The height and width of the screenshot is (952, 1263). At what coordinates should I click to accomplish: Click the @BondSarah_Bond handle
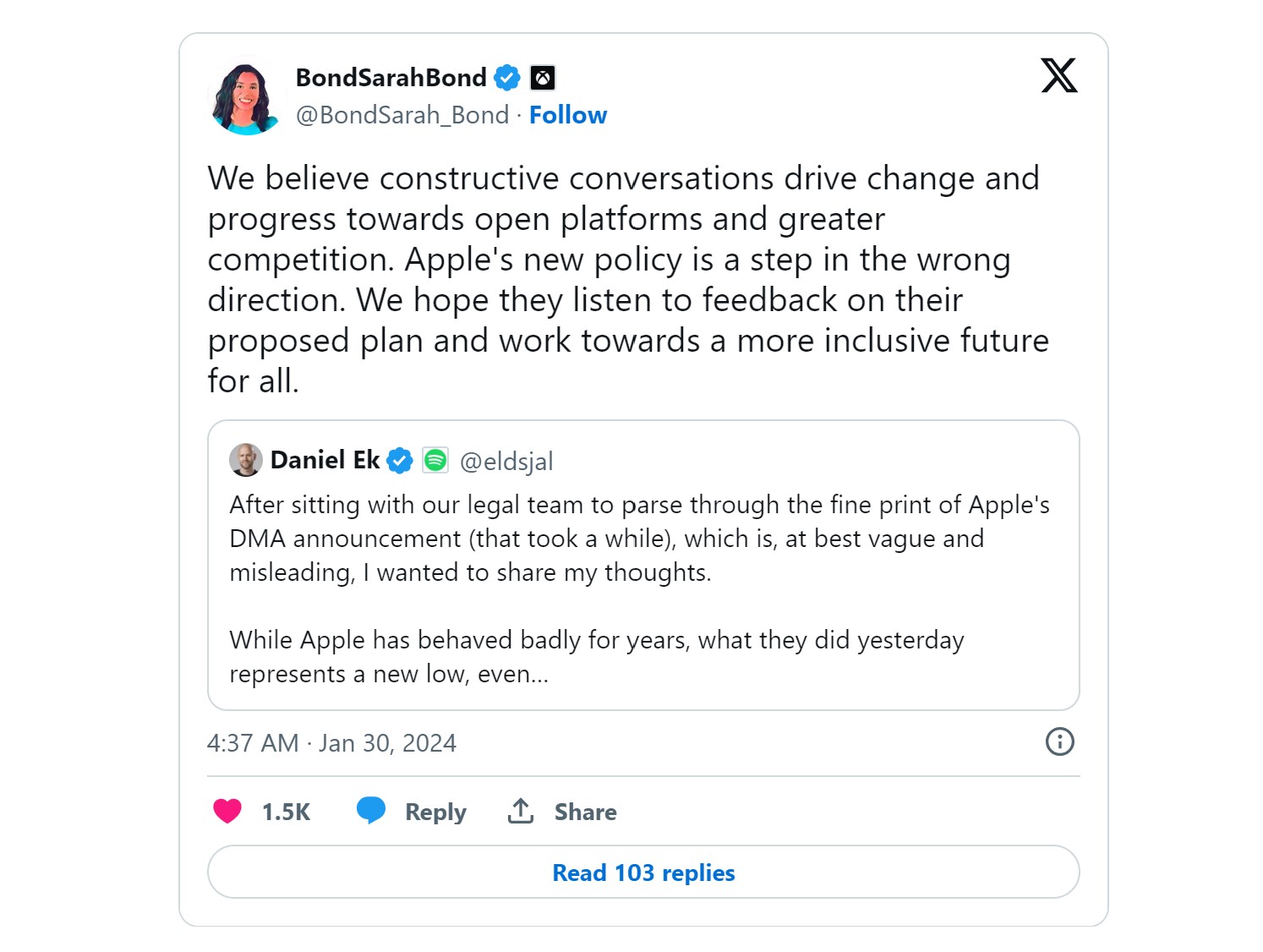[x=402, y=115]
